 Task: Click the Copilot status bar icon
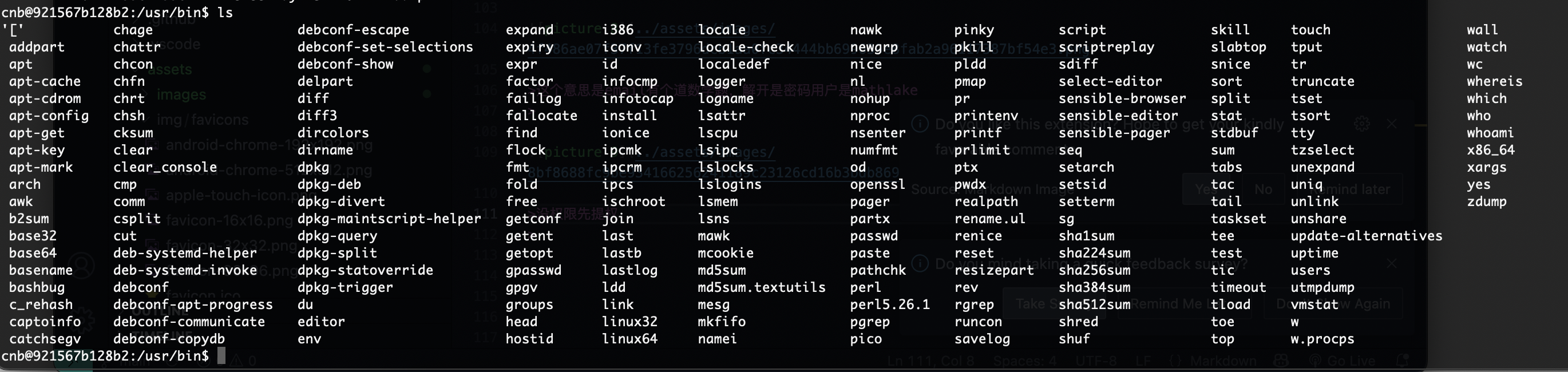click(x=1281, y=361)
